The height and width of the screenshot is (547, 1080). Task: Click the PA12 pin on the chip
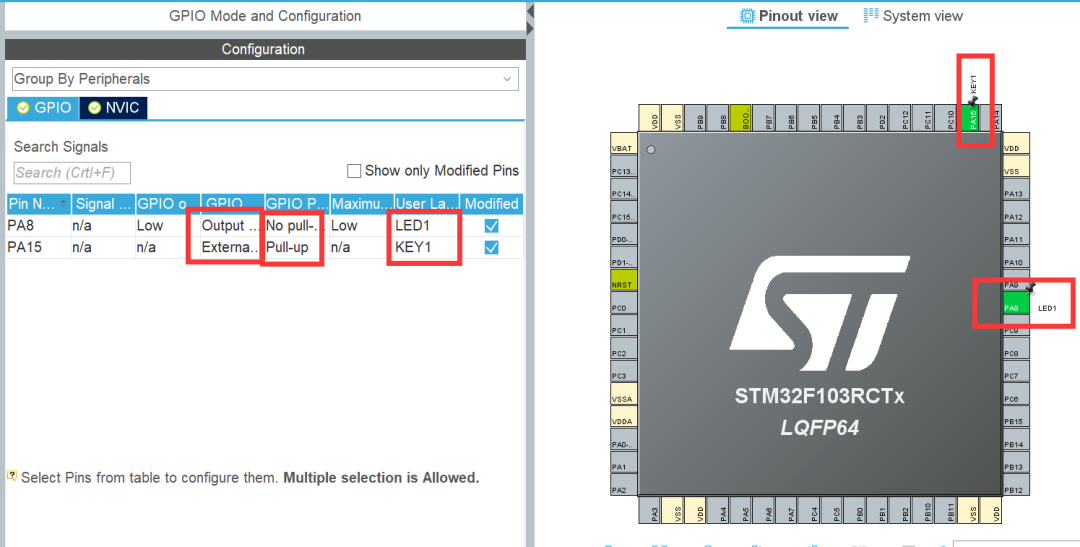click(x=1016, y=212)
